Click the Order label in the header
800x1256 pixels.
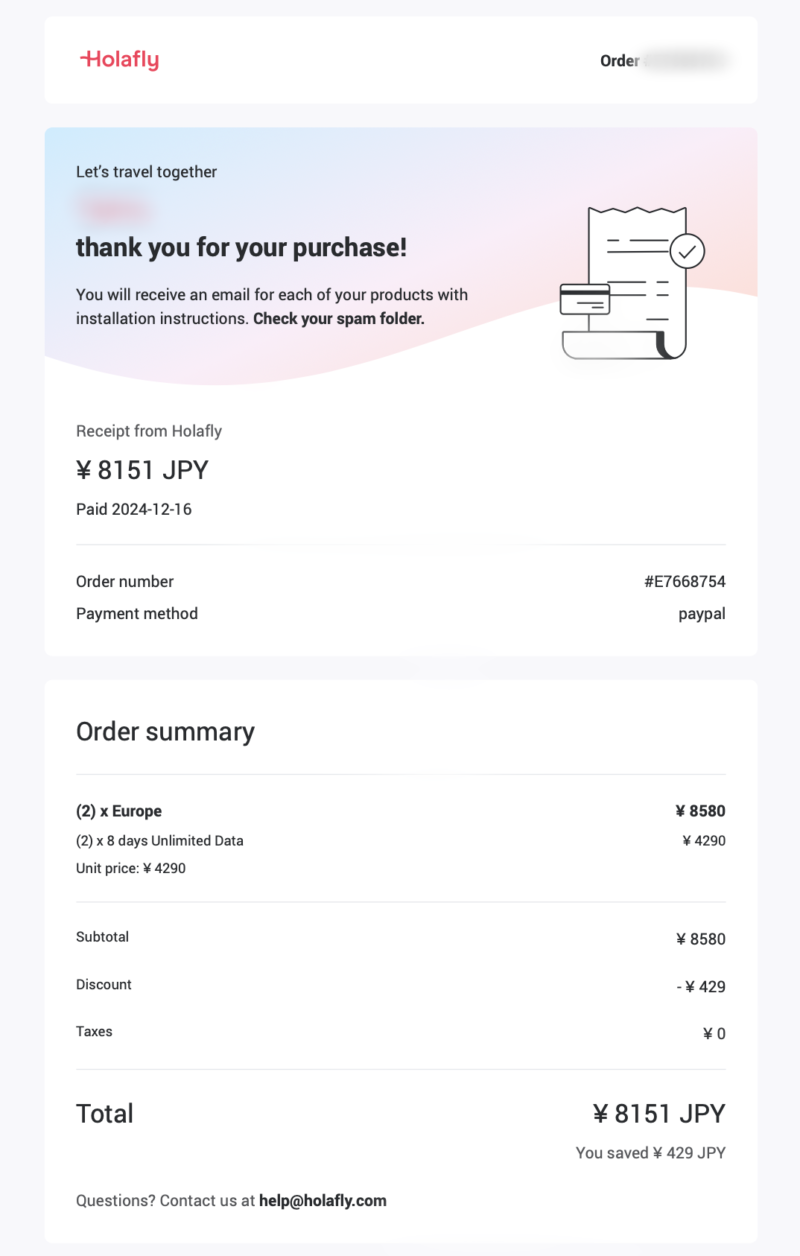[x=620, y=61]
